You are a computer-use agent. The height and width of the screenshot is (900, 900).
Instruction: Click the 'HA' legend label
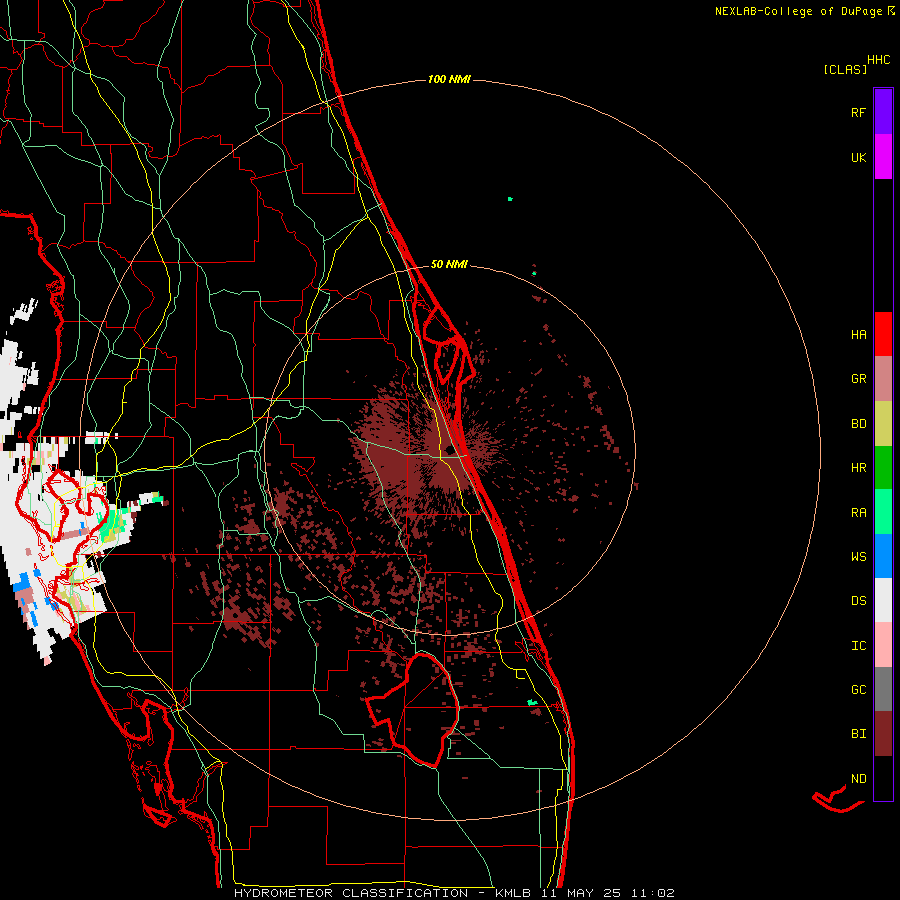point(858,335)
